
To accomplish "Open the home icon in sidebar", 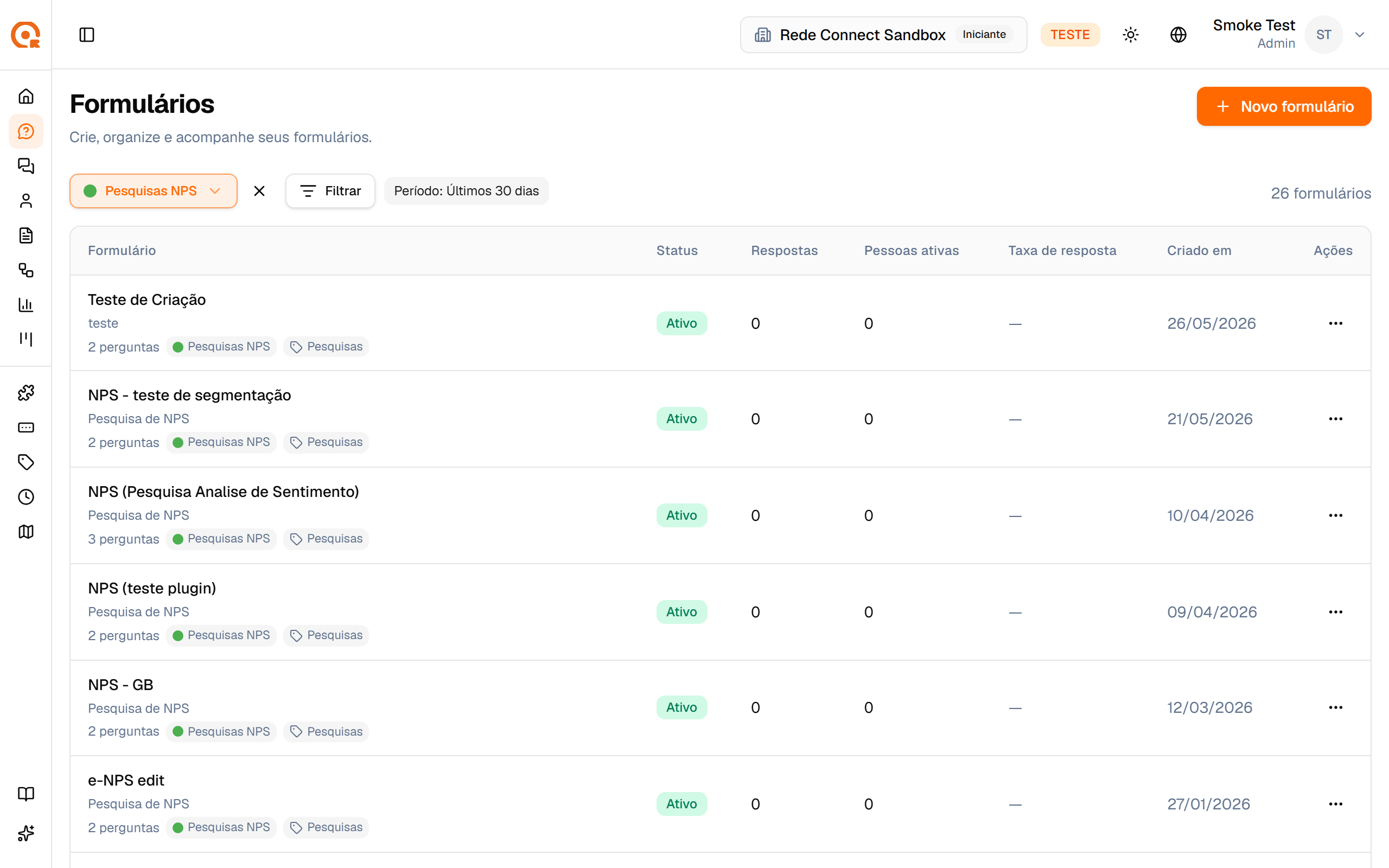I will [x=26, y=97].
